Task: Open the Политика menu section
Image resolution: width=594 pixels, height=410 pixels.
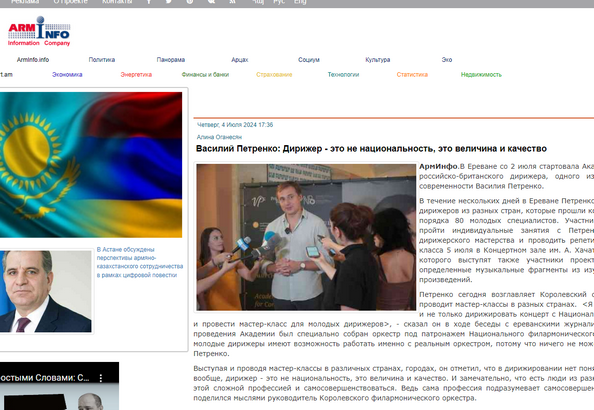Action: 102,59
